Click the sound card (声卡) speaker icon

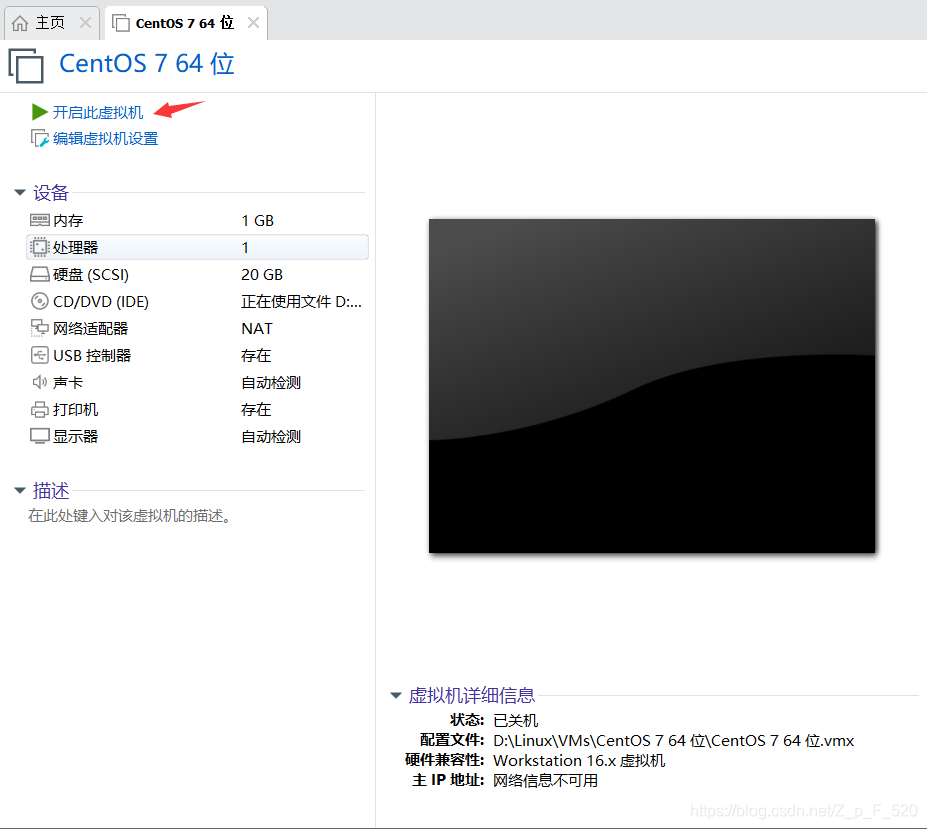40,383
